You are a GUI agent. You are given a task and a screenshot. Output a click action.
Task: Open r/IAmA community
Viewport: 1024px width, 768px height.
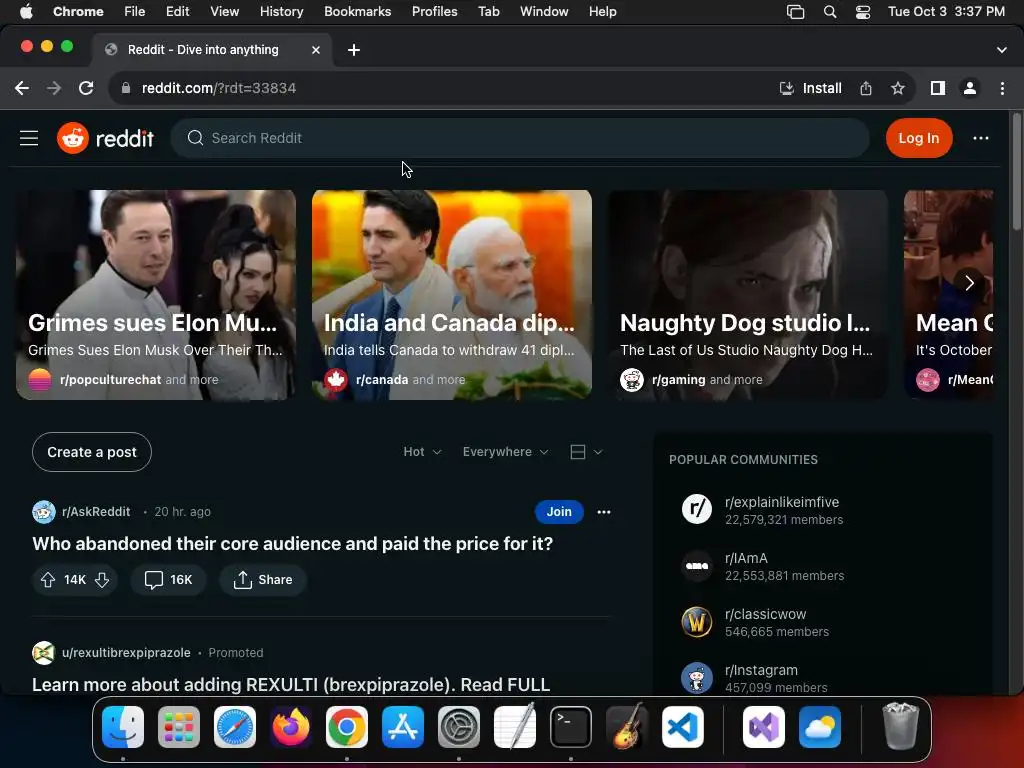(x=746, y=558)
